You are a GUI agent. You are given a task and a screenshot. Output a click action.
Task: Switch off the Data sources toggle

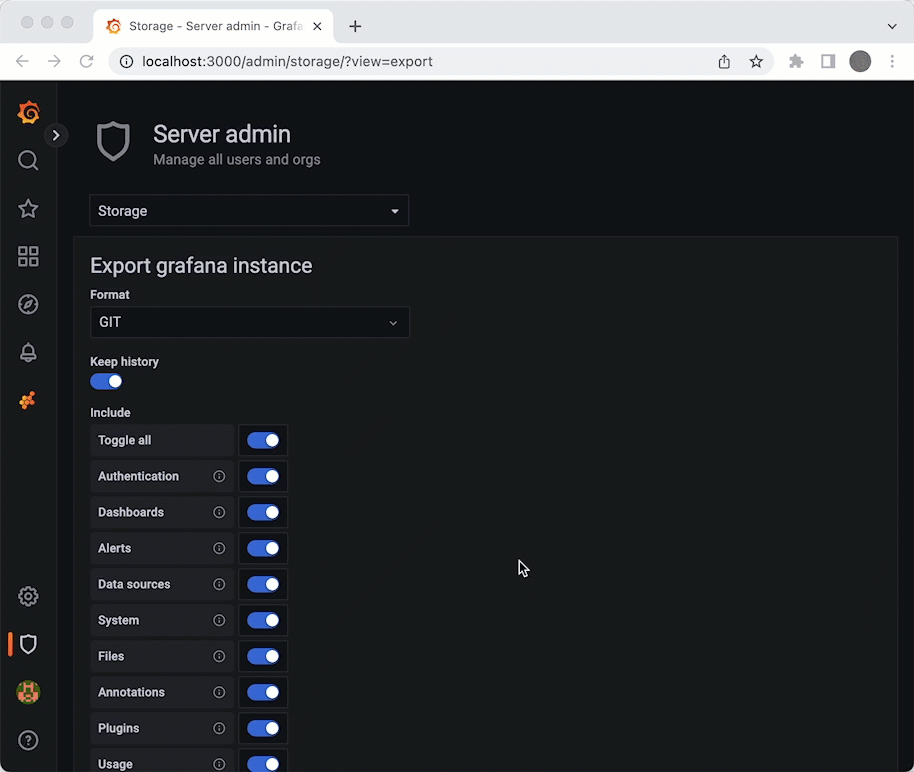pos(263,584)
